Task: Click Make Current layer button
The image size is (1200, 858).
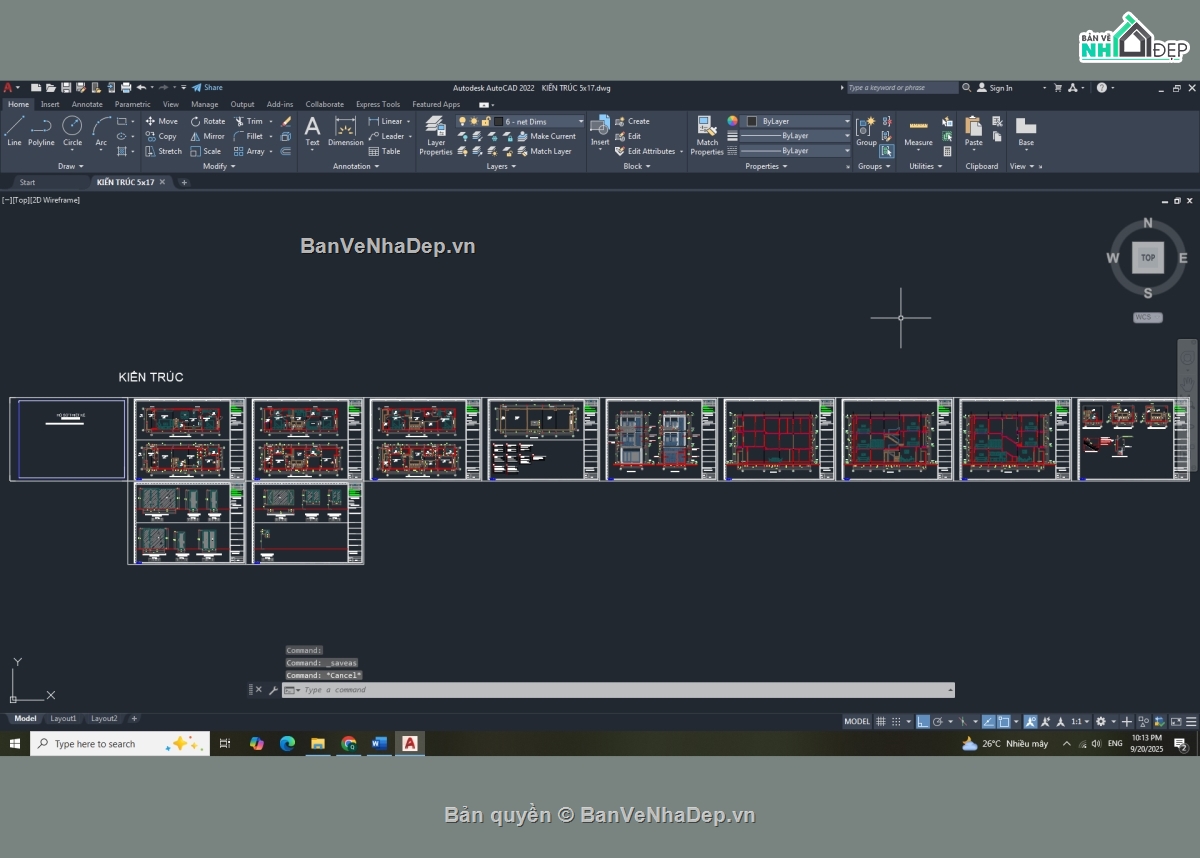Action: pos(552,136)
